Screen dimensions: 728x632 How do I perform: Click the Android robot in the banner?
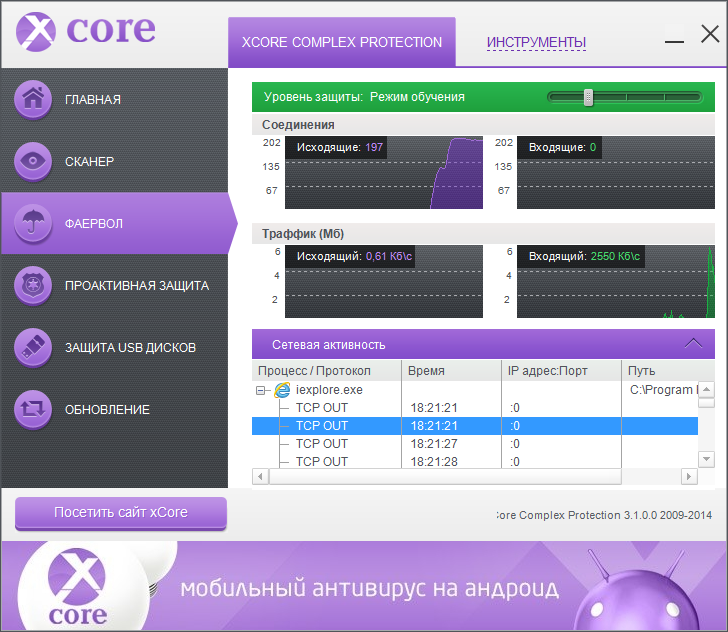[635, 592]
